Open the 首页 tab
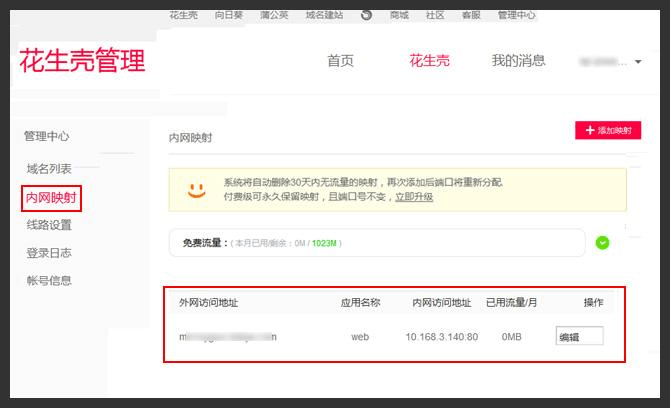The width and height of the screenshot is (670, 408). (x=340, y=61)
